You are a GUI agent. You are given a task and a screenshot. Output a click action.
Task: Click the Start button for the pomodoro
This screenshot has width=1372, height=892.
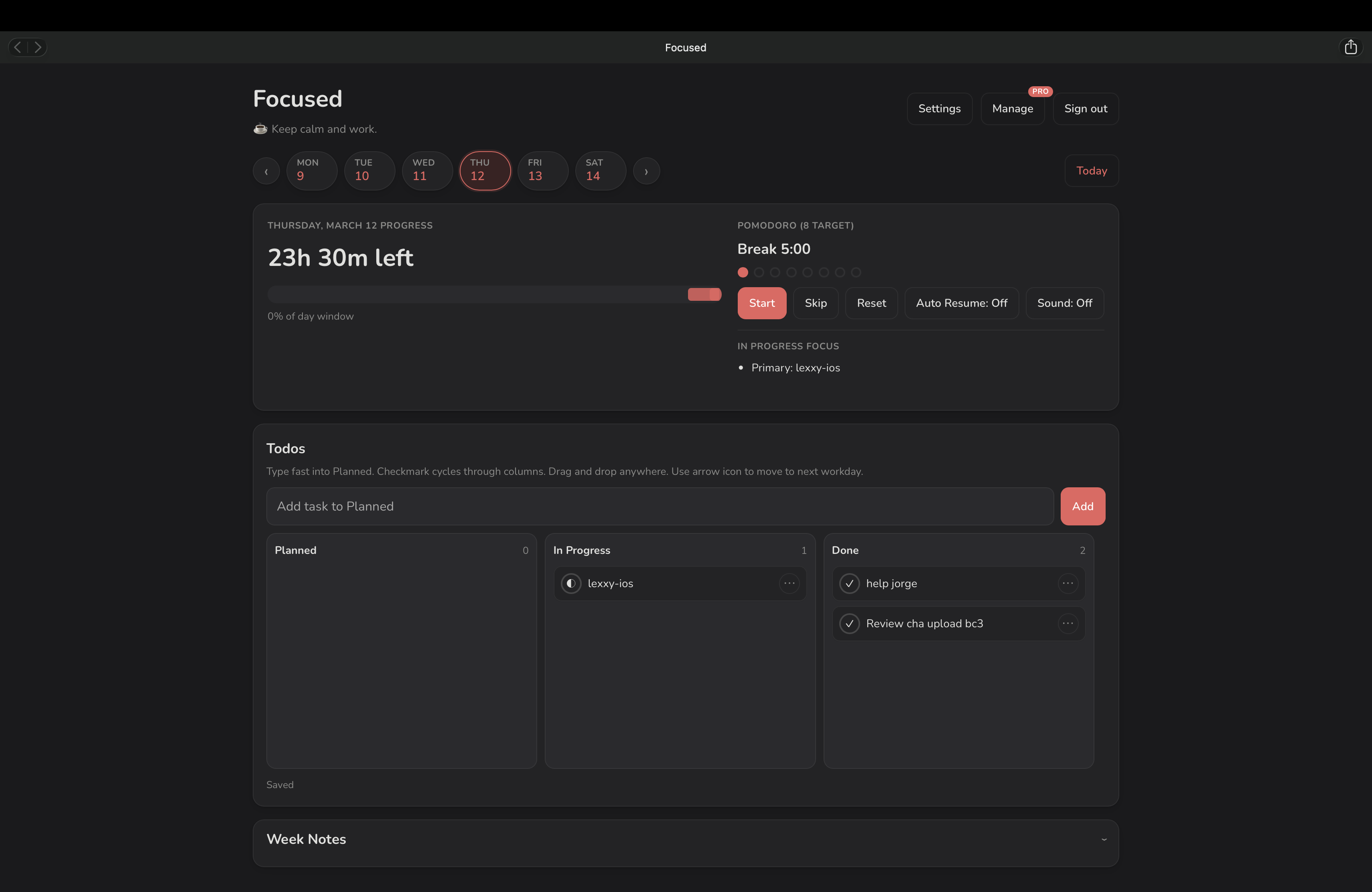(x=761, y=303)
